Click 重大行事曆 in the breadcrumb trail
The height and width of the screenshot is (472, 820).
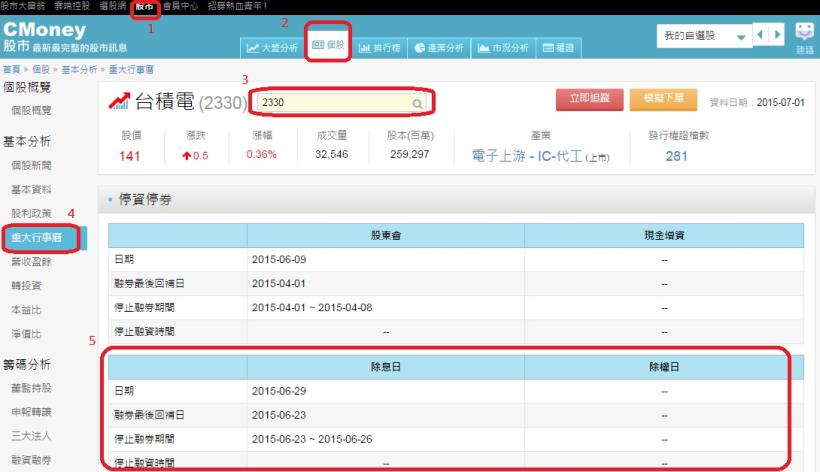131,70
